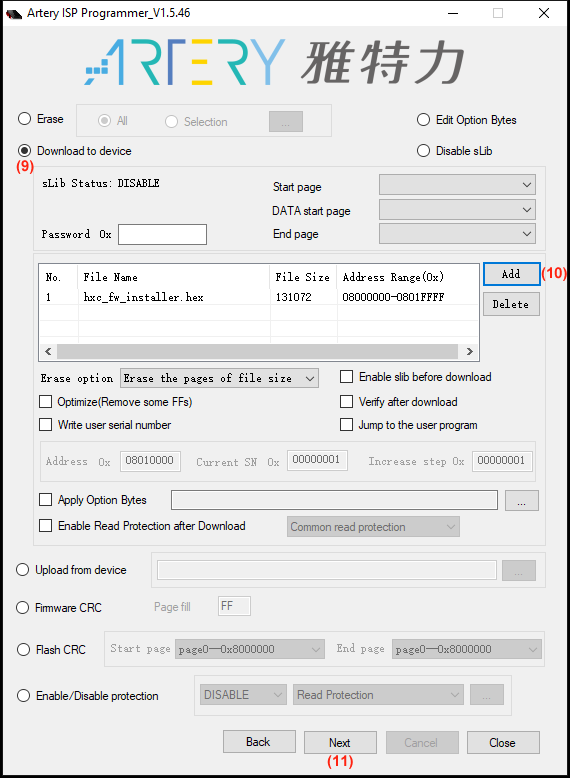Click the sLib Status: DISABLE label
Image resolution: width=570 pixels, height=778 pixels.
(101, 183)
